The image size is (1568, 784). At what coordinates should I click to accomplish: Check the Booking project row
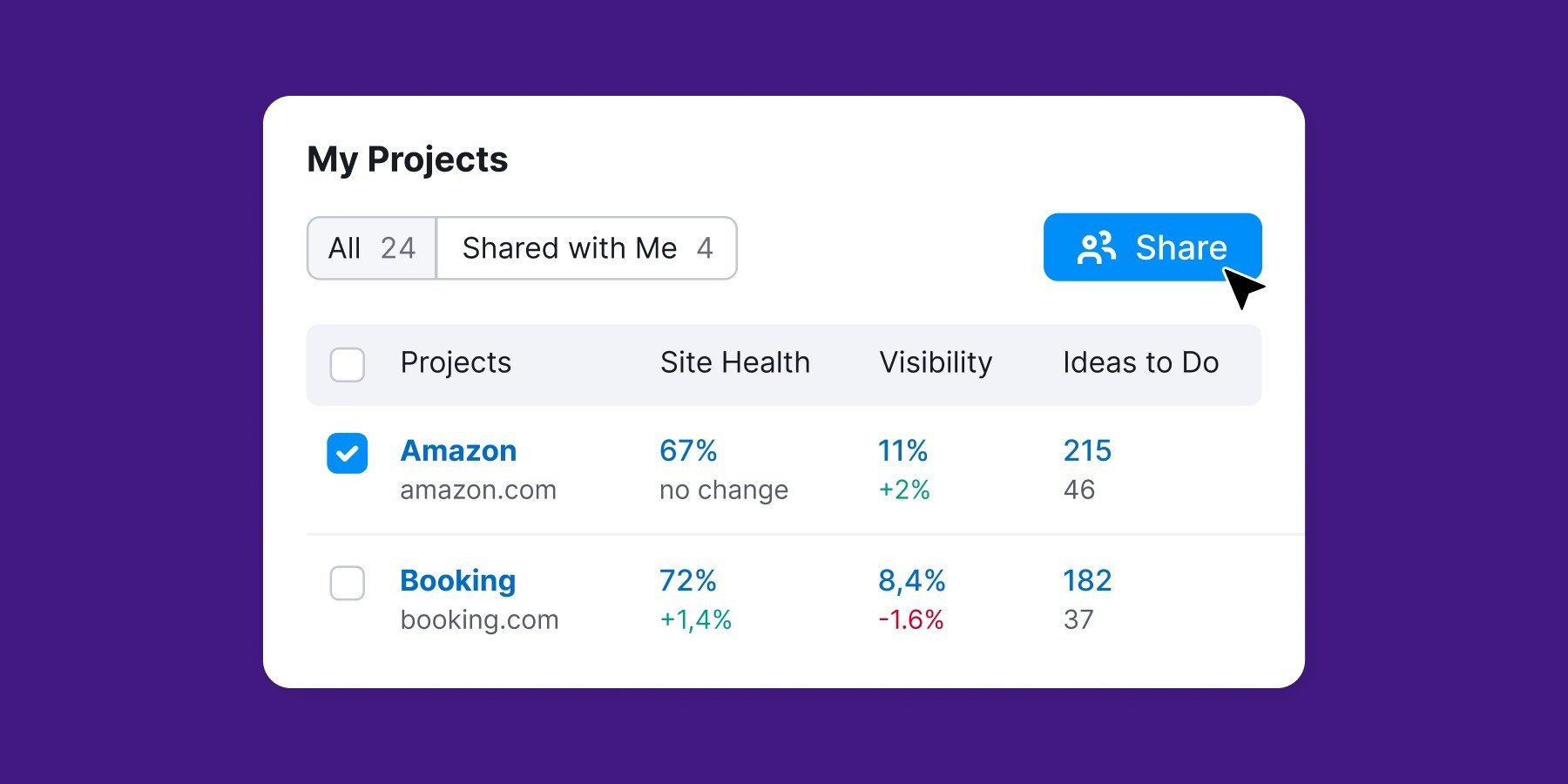coord(347,585)
